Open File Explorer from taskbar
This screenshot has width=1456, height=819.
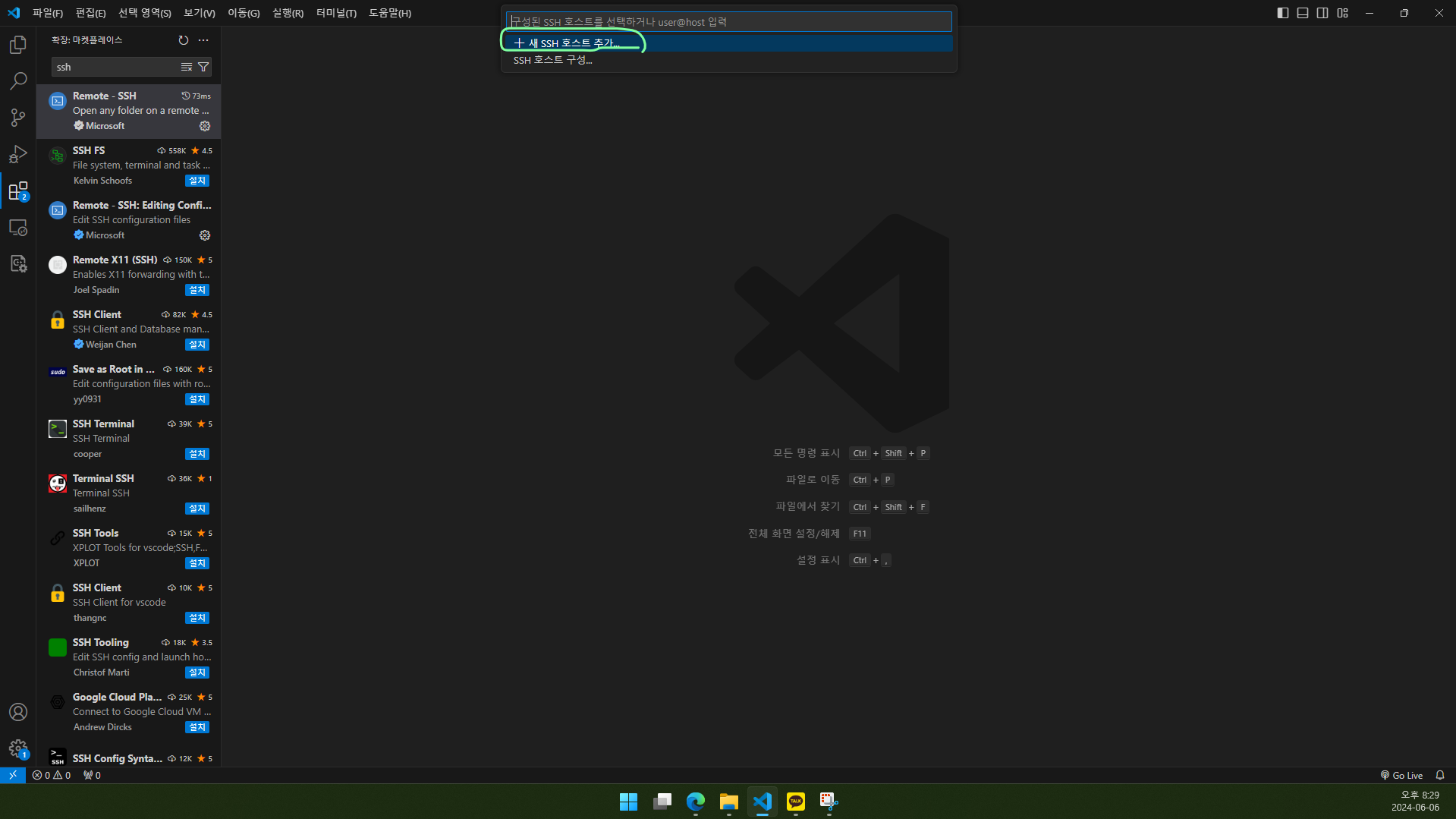tap(729, 802)
